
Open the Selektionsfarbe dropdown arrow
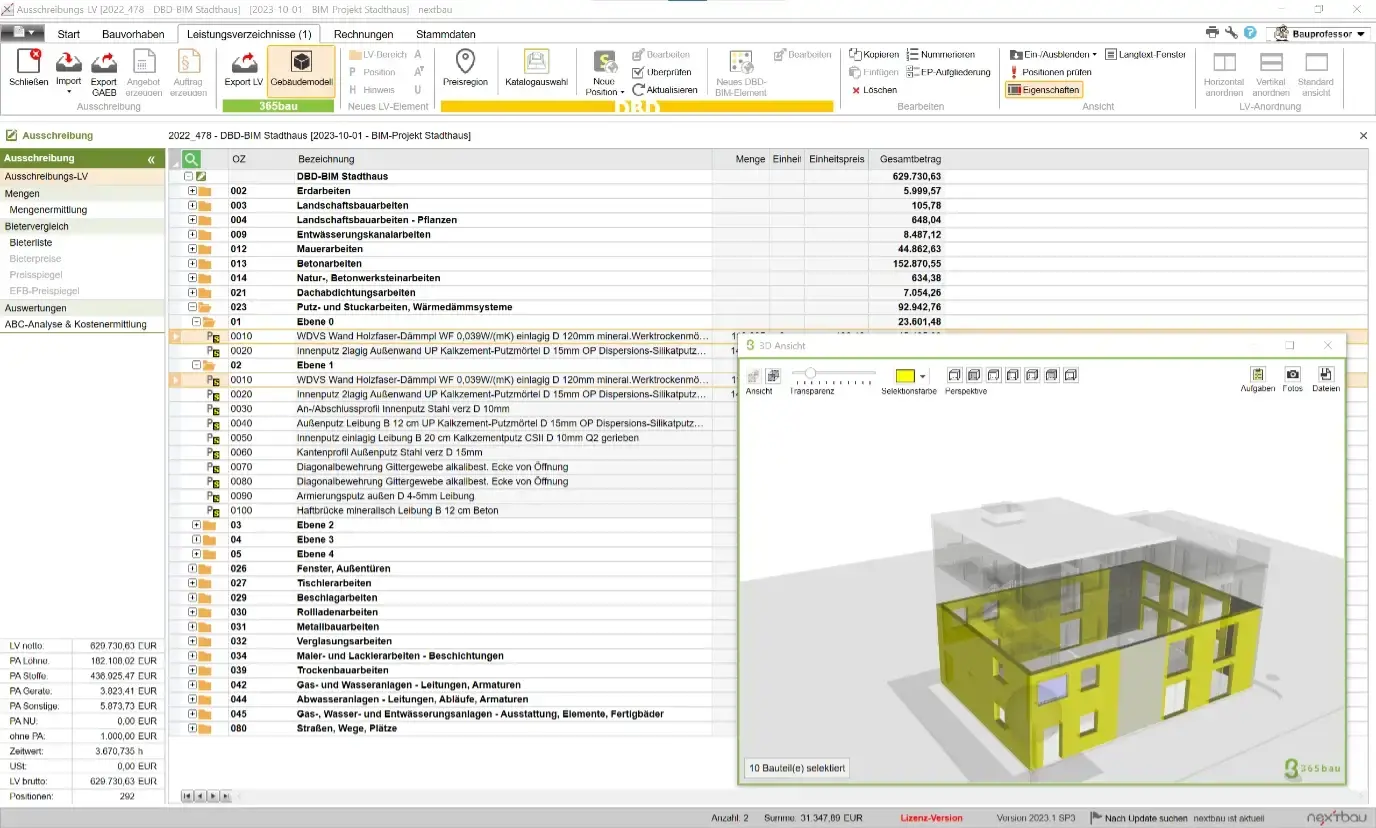pyautogui.click(x=923, y=377)
